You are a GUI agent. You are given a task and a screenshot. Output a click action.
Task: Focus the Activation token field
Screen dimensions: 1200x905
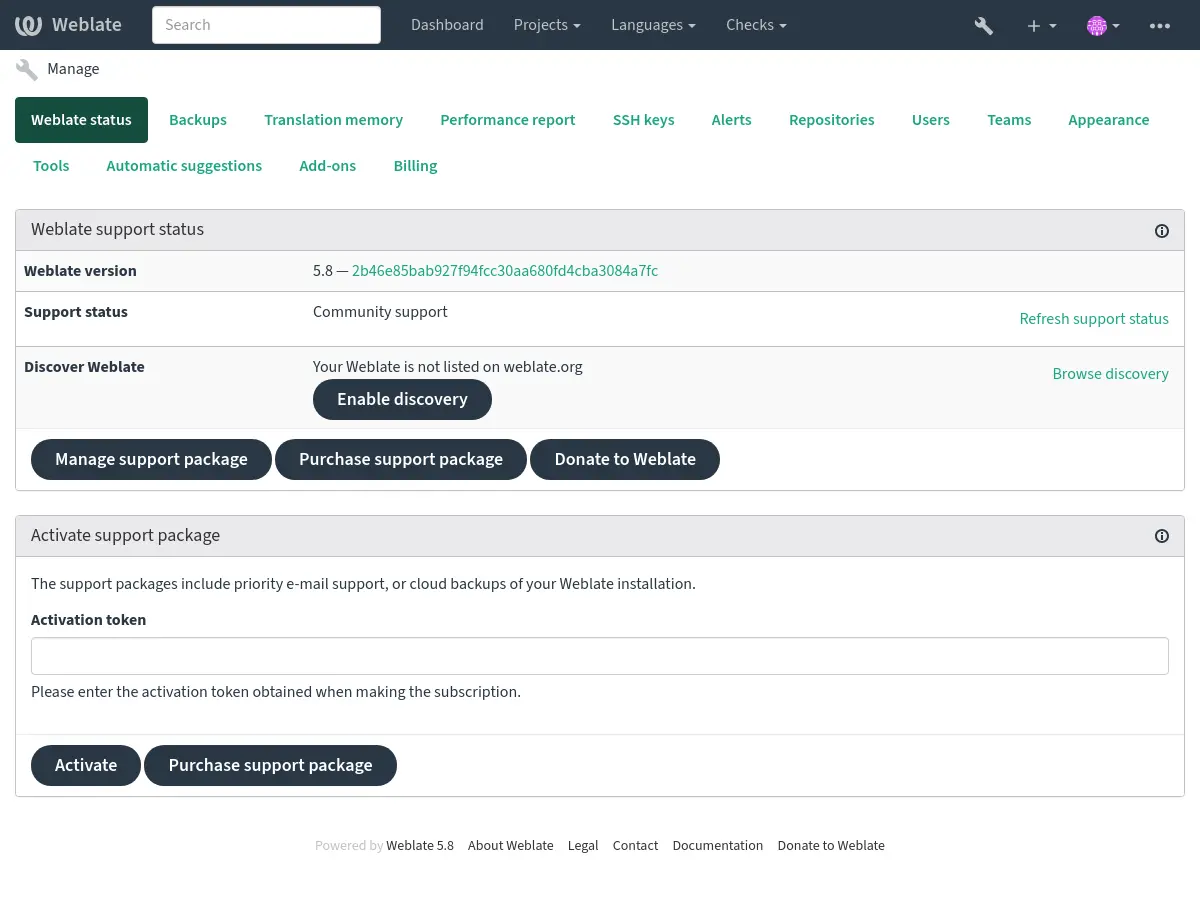pyautogui.click(x=600, y=656)
